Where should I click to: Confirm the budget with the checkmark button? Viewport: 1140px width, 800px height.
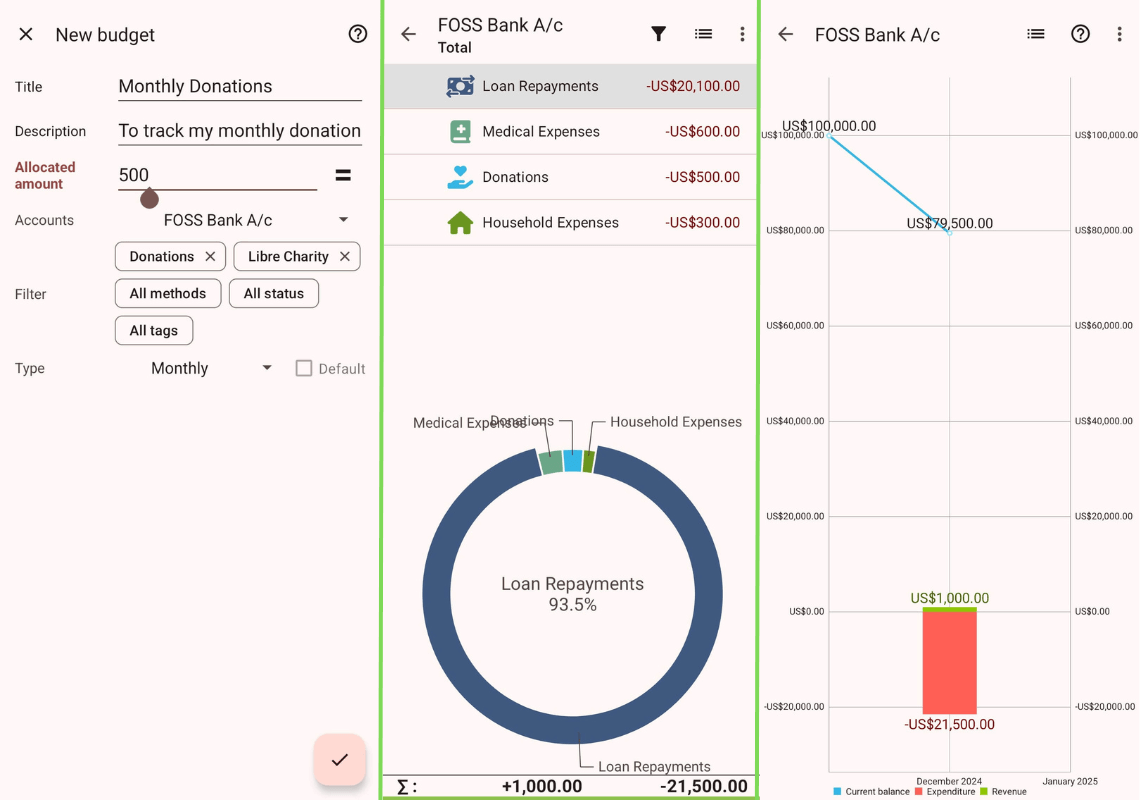[339, 760]
